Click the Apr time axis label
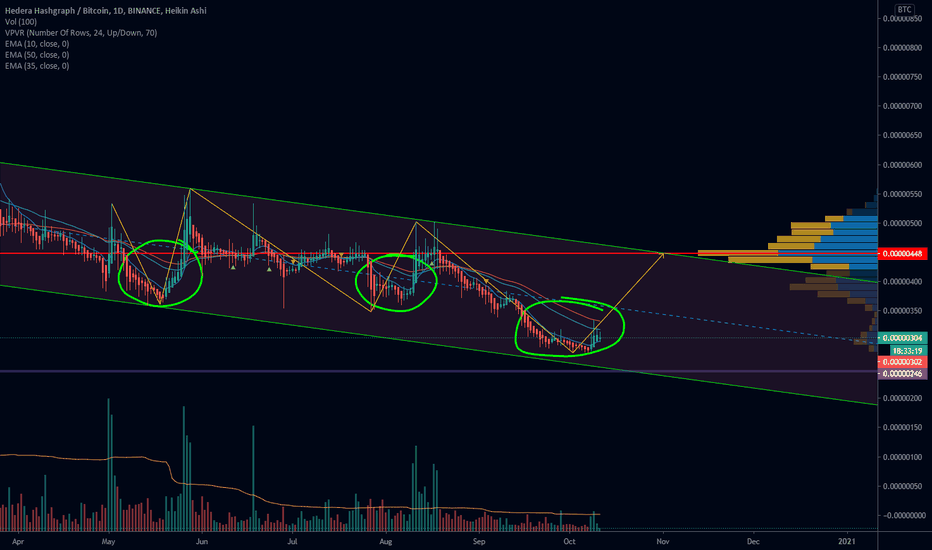The width and height of the screenshot is (932, 550). [x=18, y=542]
